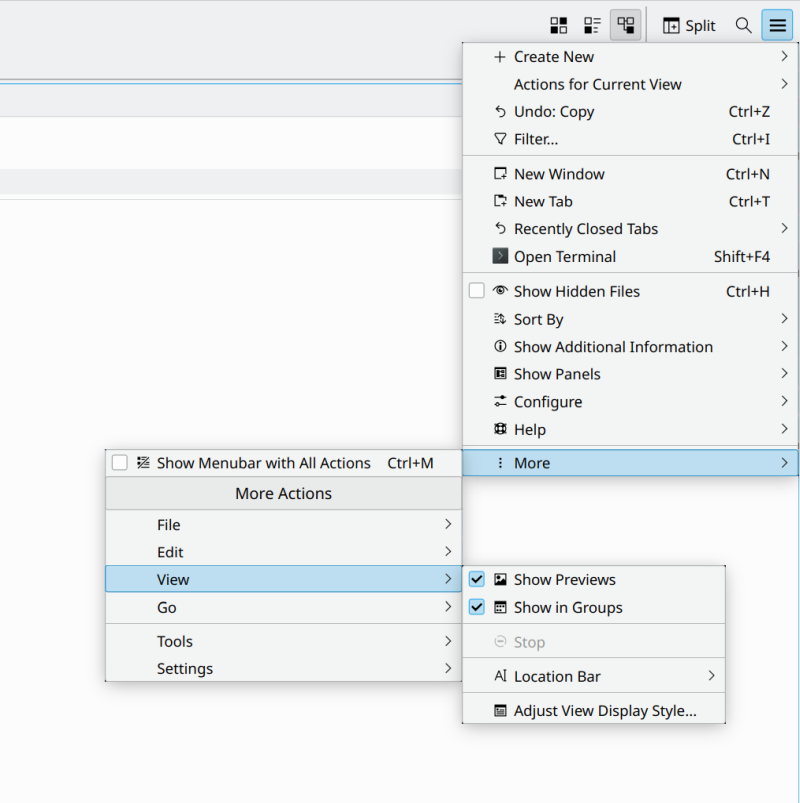Switch to details view mode
800x803 pixels.
[626, 25]
